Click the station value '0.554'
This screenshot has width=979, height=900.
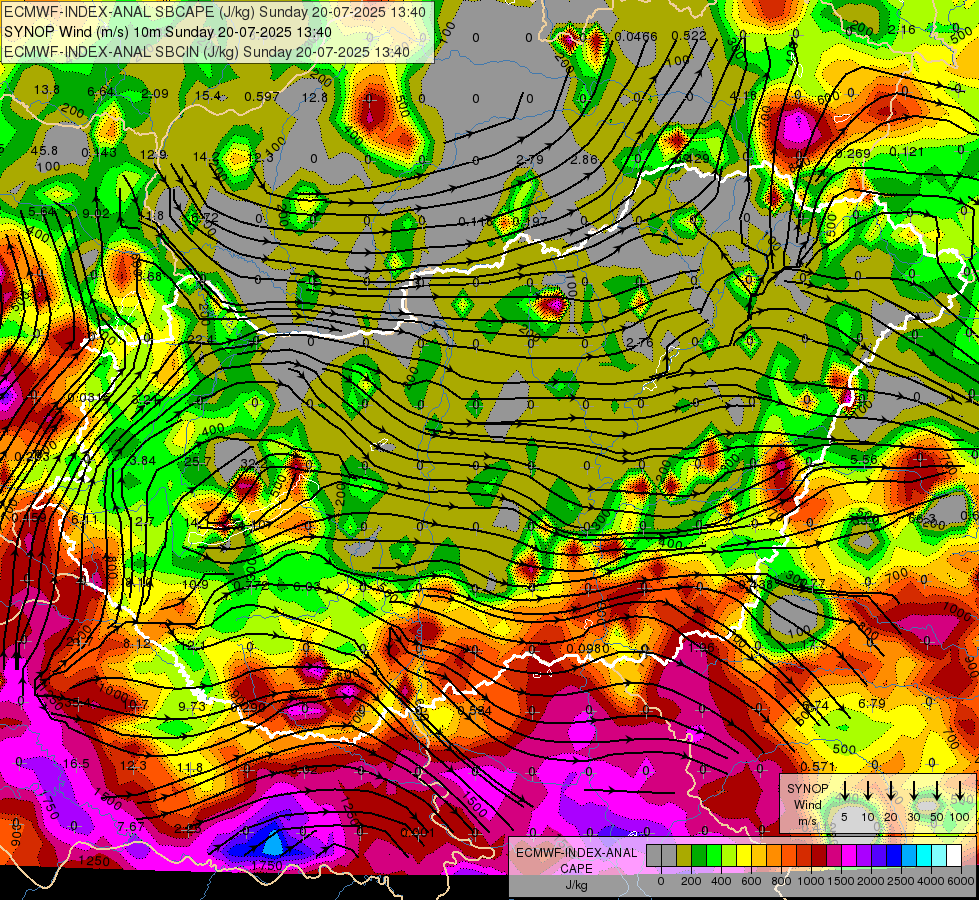475,710
